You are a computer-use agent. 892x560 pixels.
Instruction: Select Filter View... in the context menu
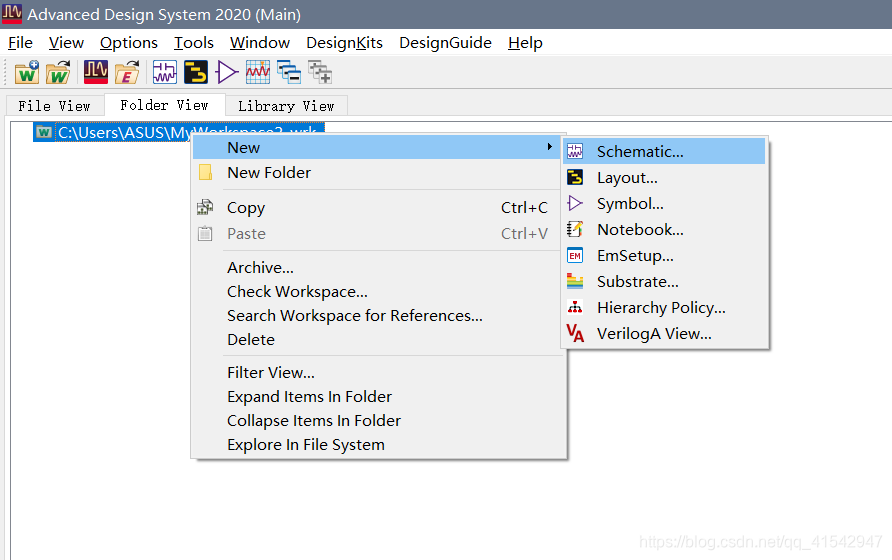[378, 372]
